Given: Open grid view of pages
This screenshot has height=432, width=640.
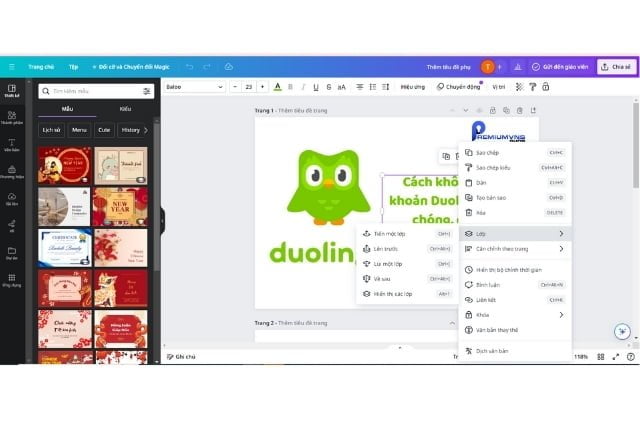Looking at the screenshot, I should coord(601,356).
